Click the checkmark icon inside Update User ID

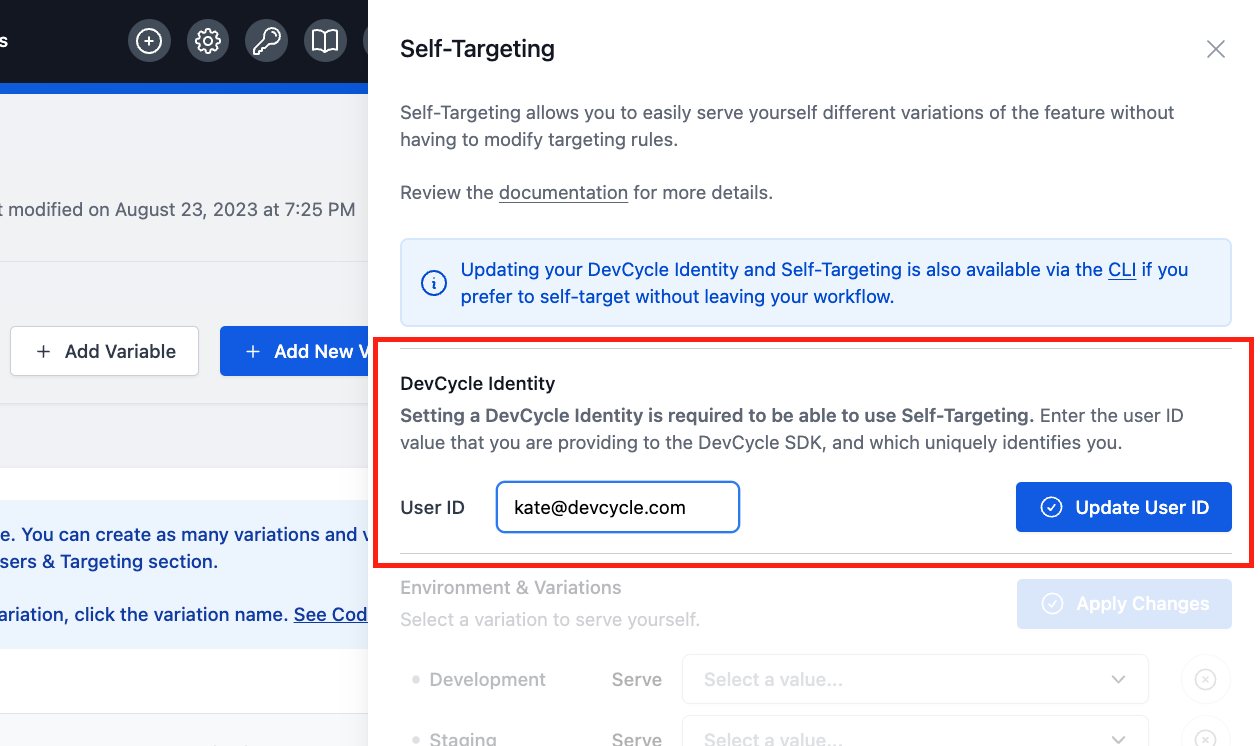click(1051, 507)
